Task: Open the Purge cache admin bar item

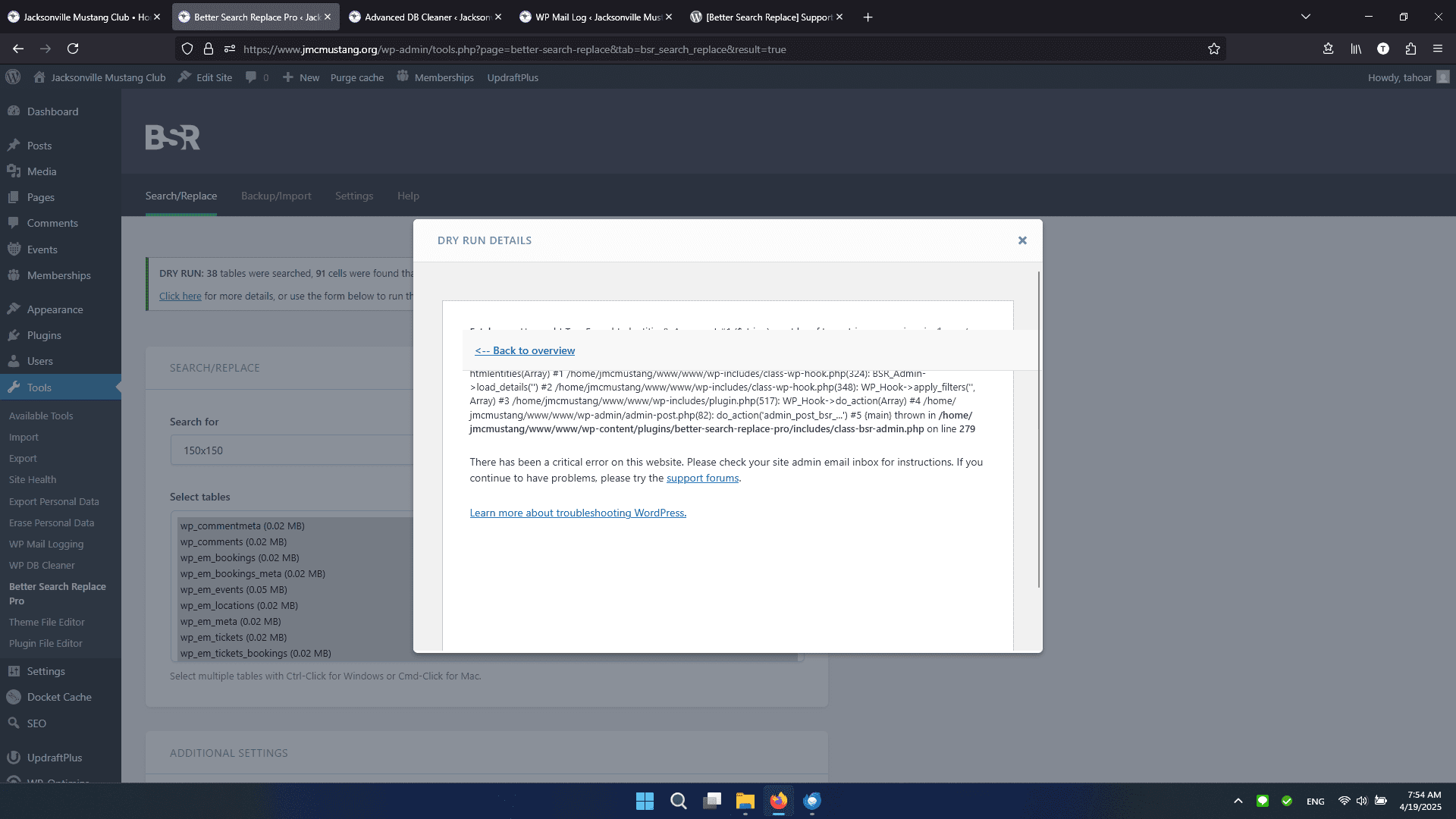Action: [356, 77]
